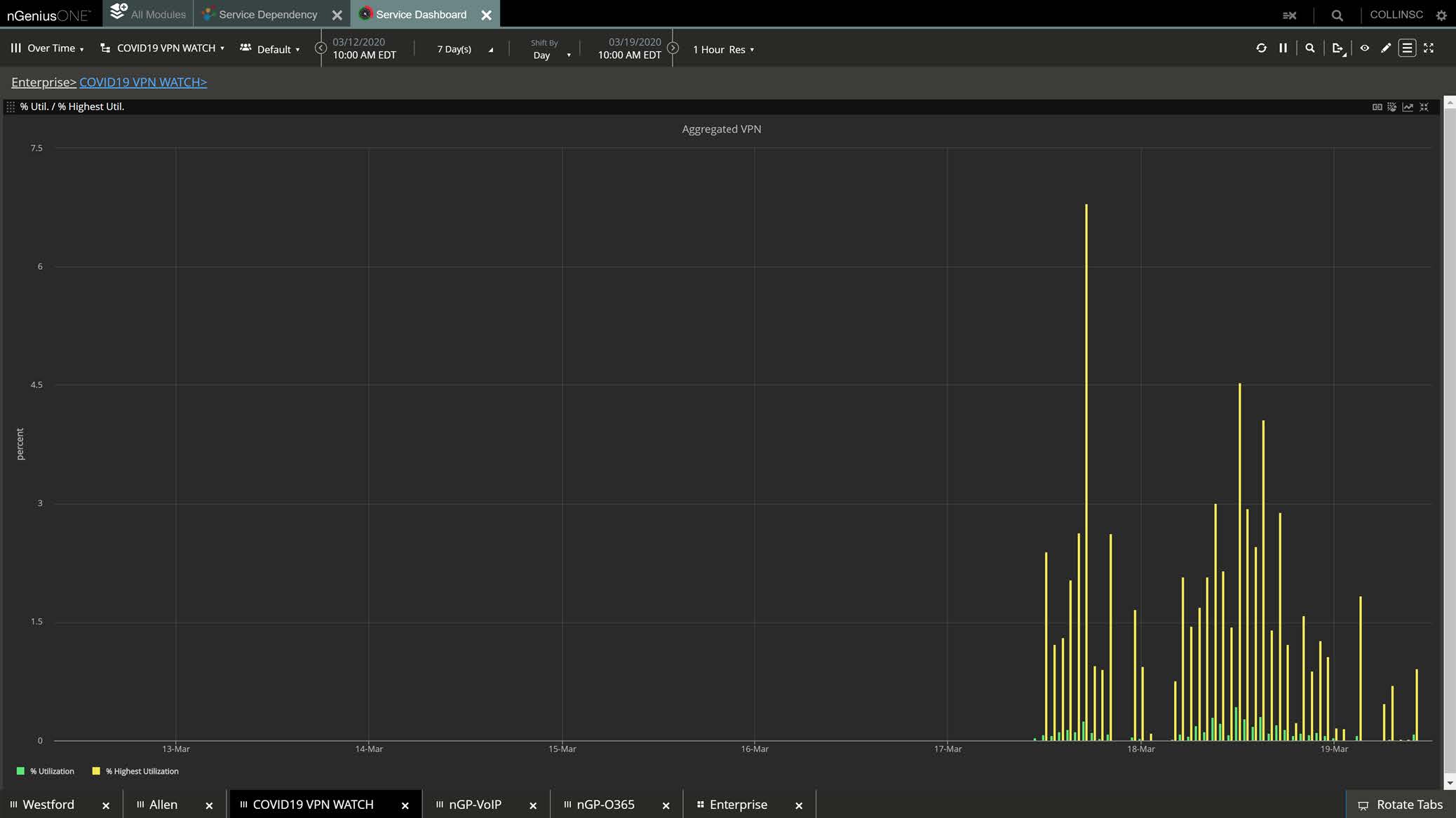The width and height of the screenshot is (1456, 818).
Task: Click the COVID19 VPN WATCH breadcrumb link
Action: pyautogui.click(x=143, y=82)
